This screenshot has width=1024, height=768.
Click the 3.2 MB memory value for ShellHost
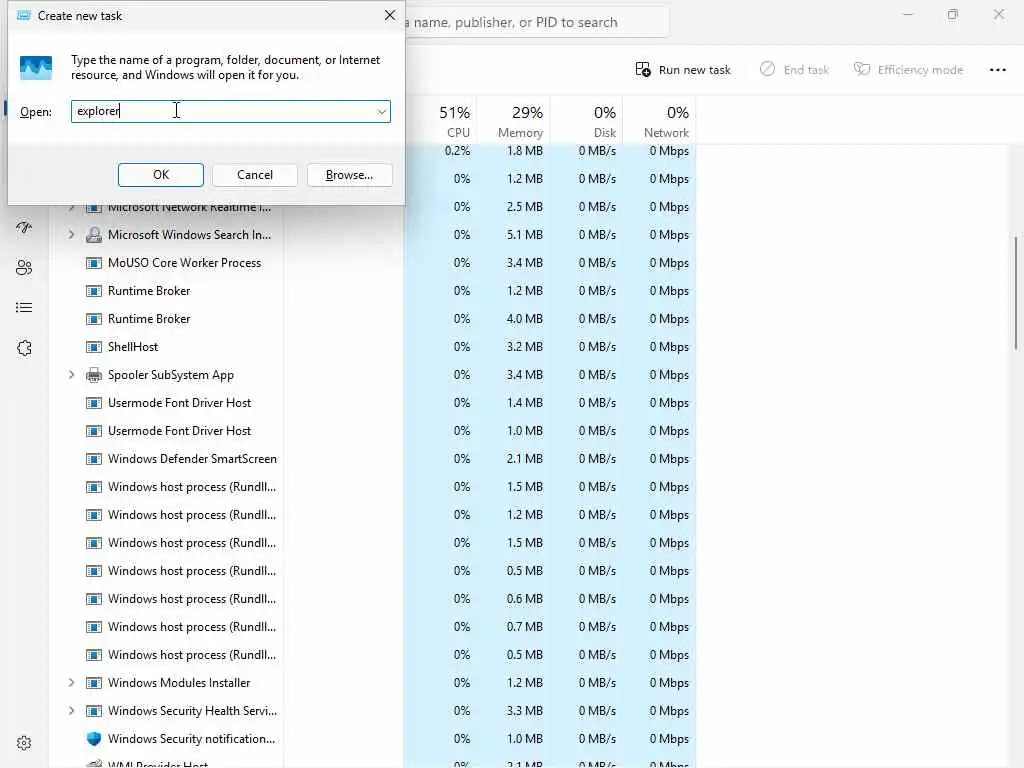coord(524,347)
